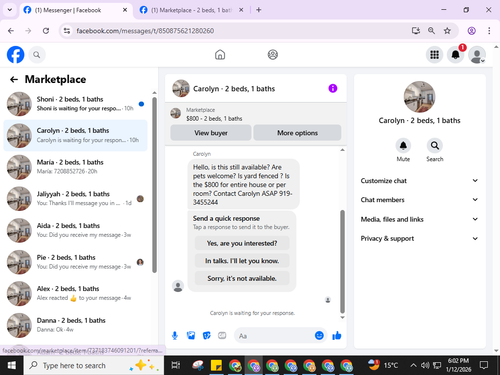The image size is (500, 375).
Task: Open the $800 - 2 beds, 1 baths listing link
Action: point(214,118)
